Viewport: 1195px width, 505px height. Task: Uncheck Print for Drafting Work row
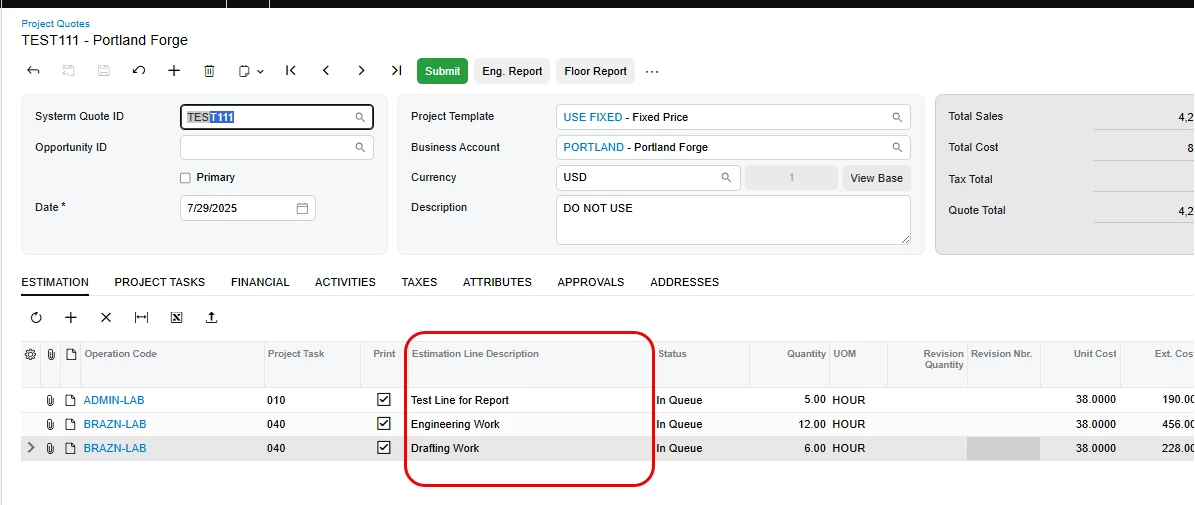pos(384,448)
